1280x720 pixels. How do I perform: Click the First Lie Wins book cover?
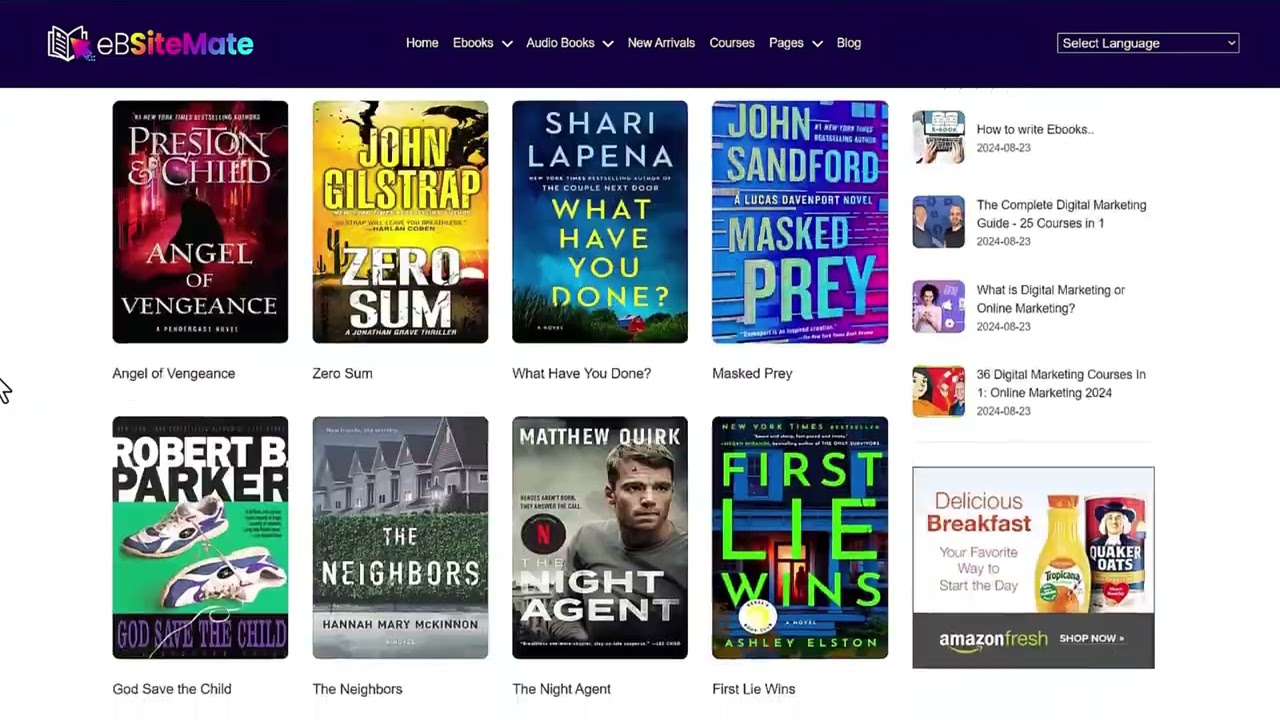click(800, 538)
